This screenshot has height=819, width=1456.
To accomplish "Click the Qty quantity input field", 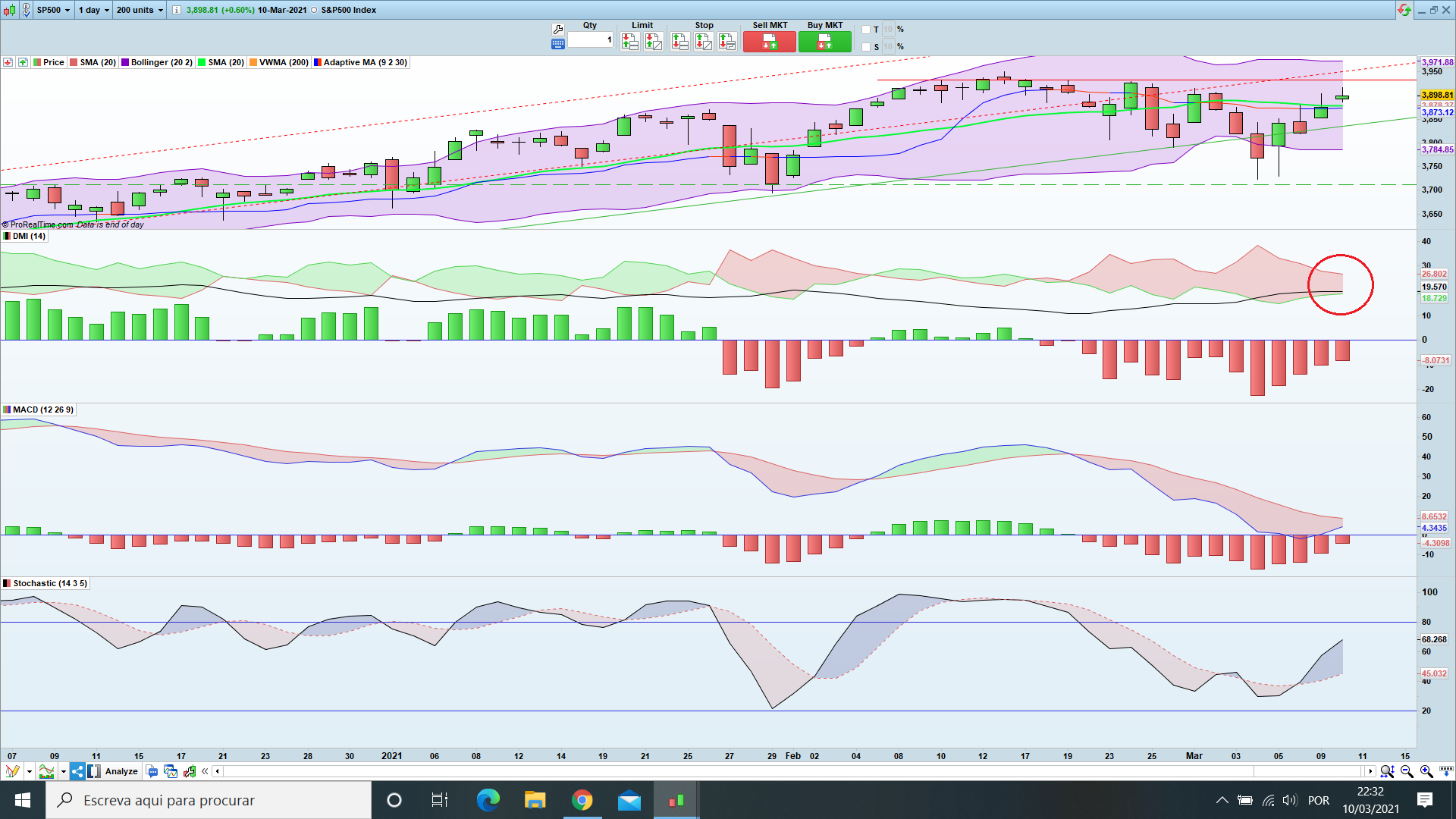I will point(590,39).
